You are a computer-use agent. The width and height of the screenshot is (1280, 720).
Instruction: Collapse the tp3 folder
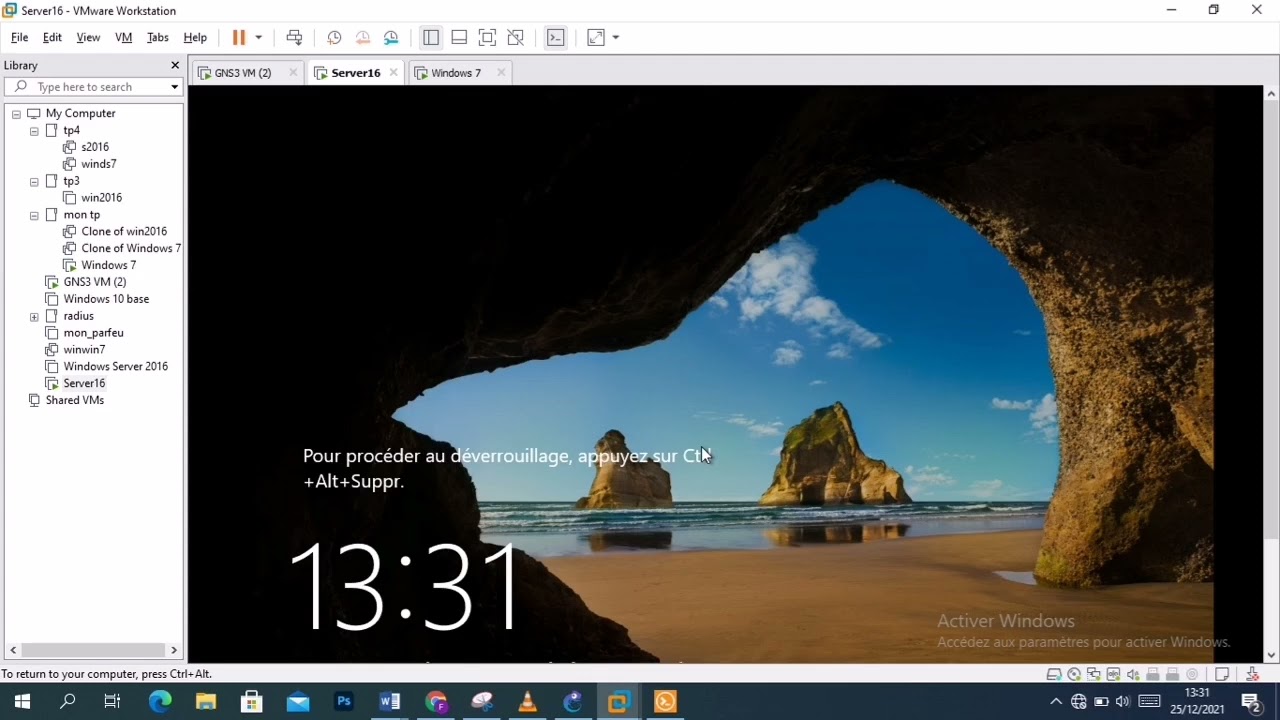click(34, 182)
